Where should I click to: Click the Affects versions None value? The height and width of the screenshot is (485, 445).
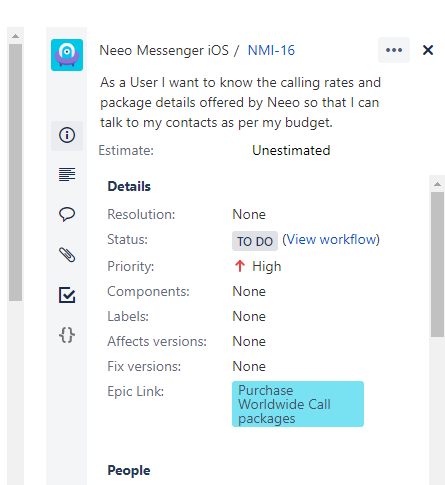click(249, 341)
